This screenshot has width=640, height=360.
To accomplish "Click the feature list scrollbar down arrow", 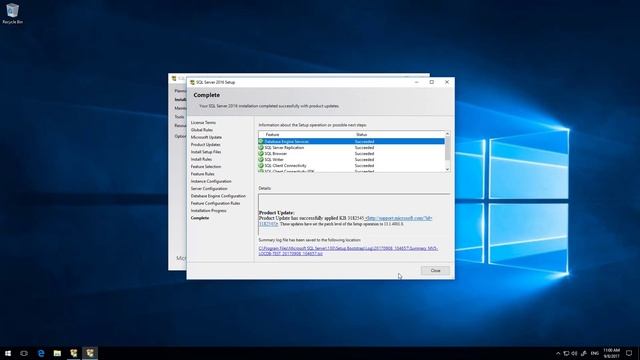I will pyautogui.click(x=447, y=169).
